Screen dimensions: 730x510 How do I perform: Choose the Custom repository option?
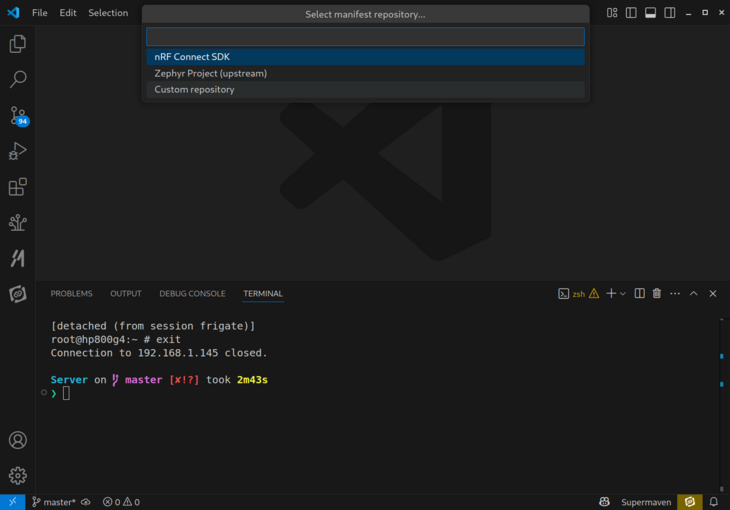[x=365, y=89]
